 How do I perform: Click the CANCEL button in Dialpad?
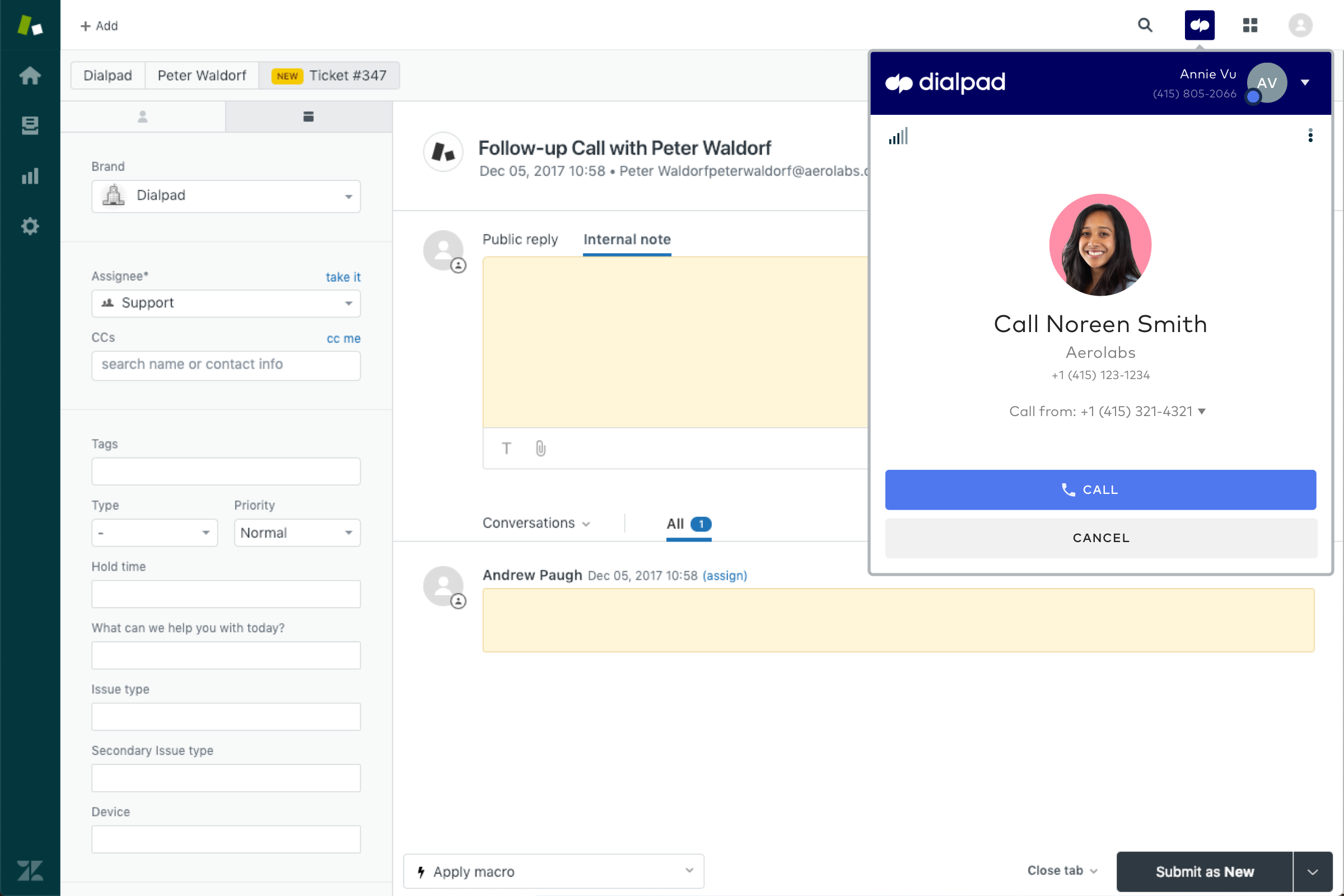(1100, 538)
